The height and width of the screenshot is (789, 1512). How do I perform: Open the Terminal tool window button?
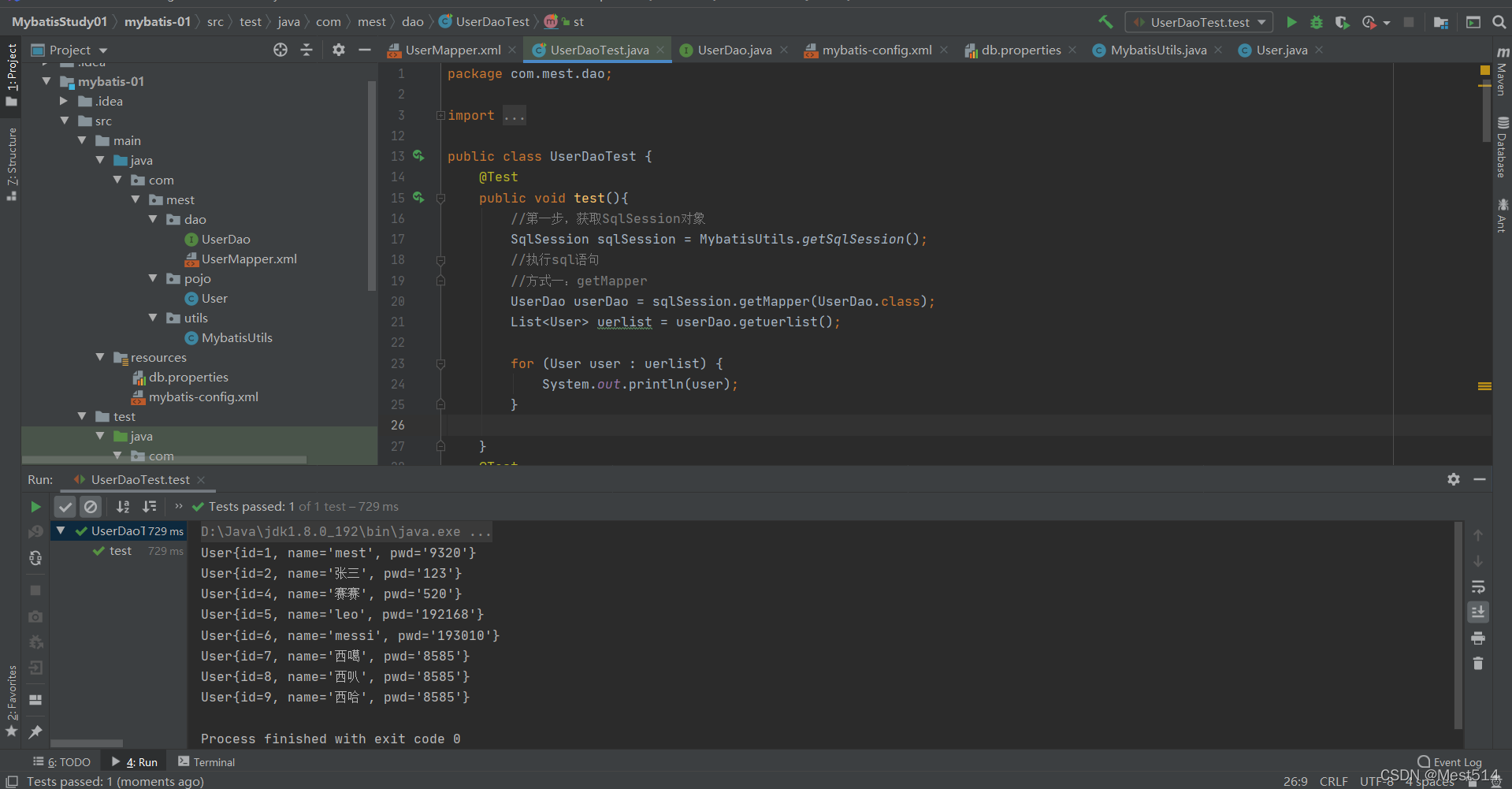(x=206, y=762)
